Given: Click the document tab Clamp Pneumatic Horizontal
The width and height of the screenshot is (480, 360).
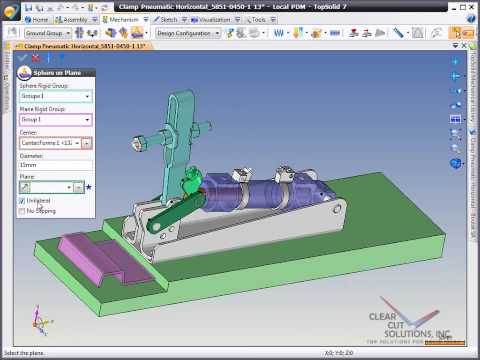Looking at the screenshot, I should point(84,46).
